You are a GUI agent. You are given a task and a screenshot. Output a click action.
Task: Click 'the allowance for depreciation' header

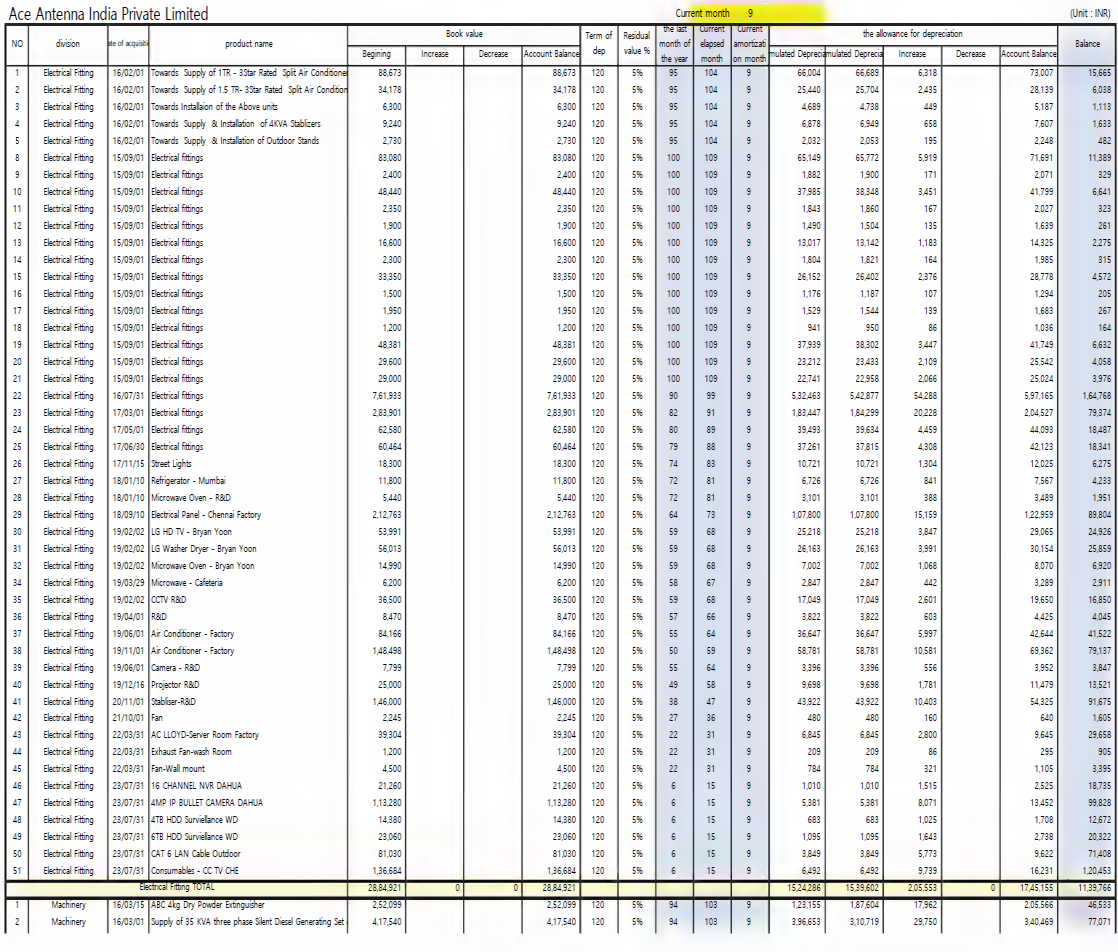coord(912,34)
